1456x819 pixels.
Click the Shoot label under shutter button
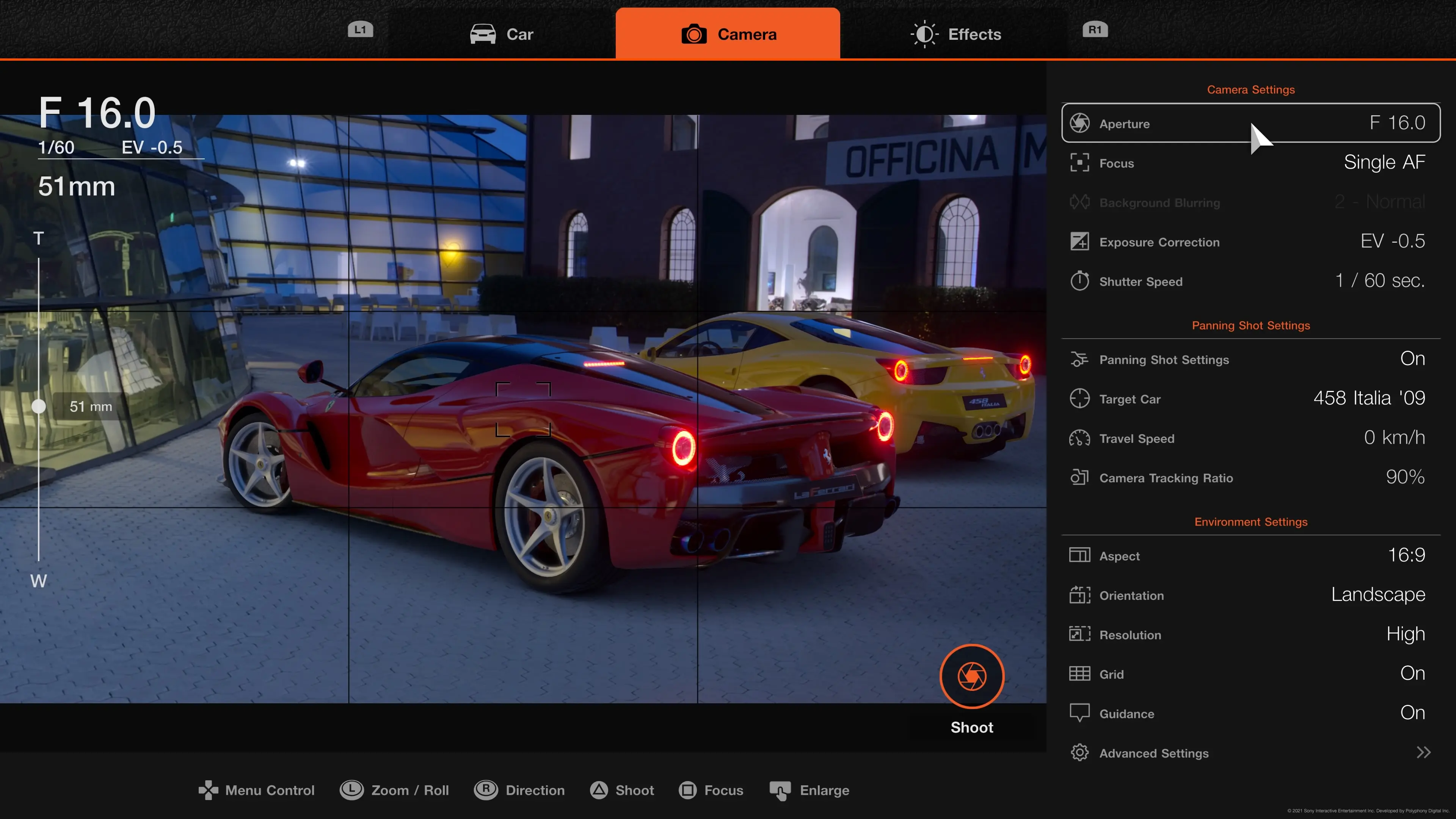click(971, 728)
